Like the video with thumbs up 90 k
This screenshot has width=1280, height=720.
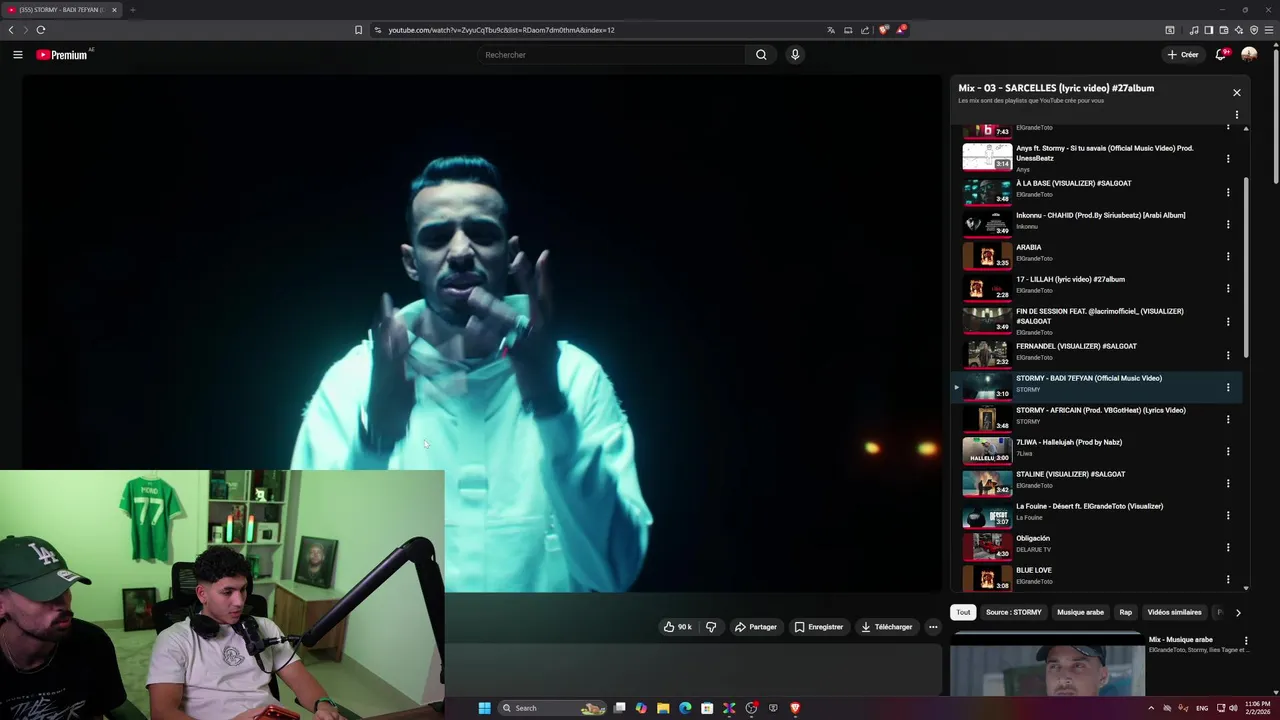coord(678,627)
